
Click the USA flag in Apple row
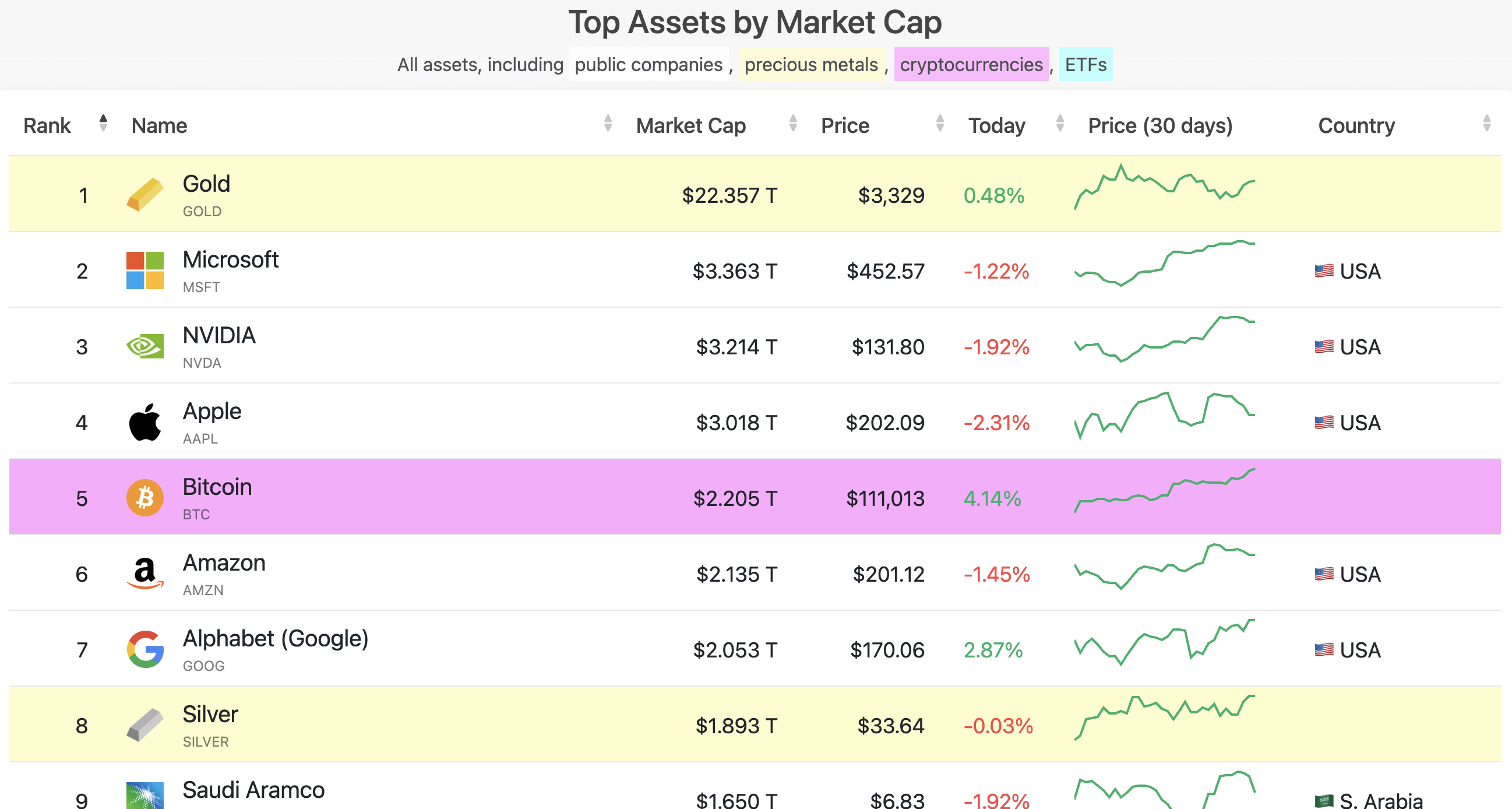tap(1324, 422)
